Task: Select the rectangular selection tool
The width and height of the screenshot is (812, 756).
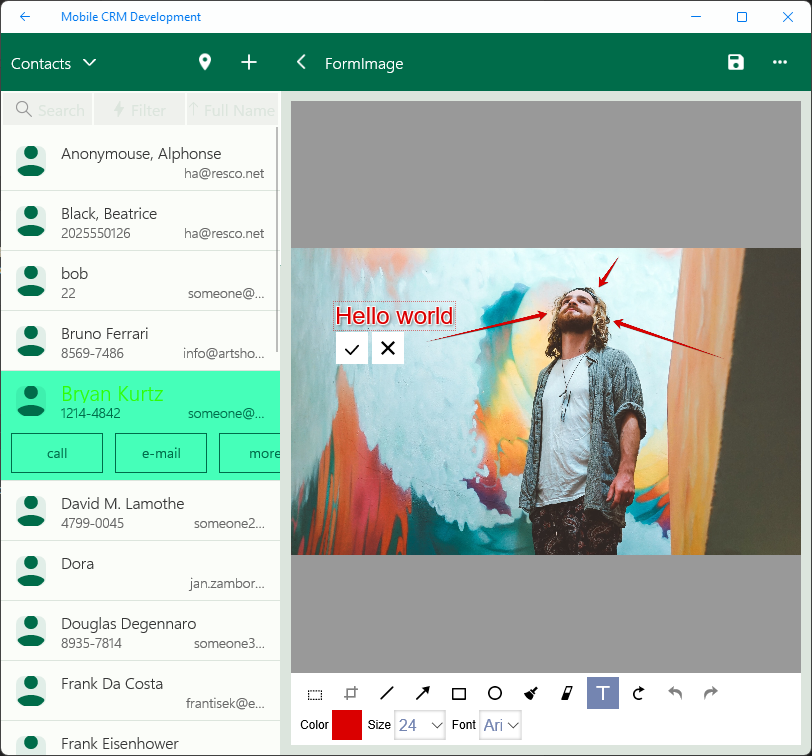Action: pos(315,693)
